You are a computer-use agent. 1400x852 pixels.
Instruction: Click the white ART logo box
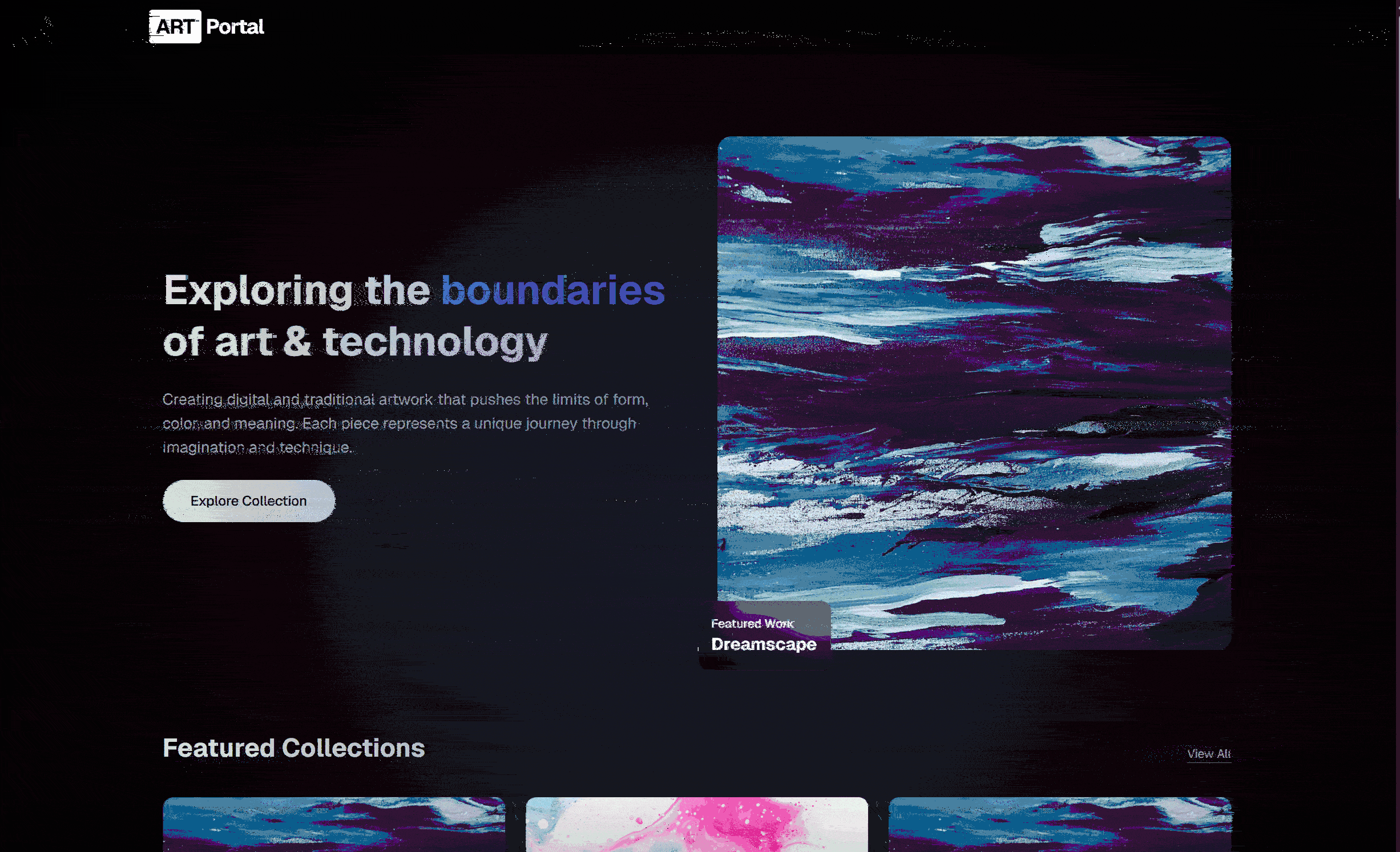coord(175,26)
